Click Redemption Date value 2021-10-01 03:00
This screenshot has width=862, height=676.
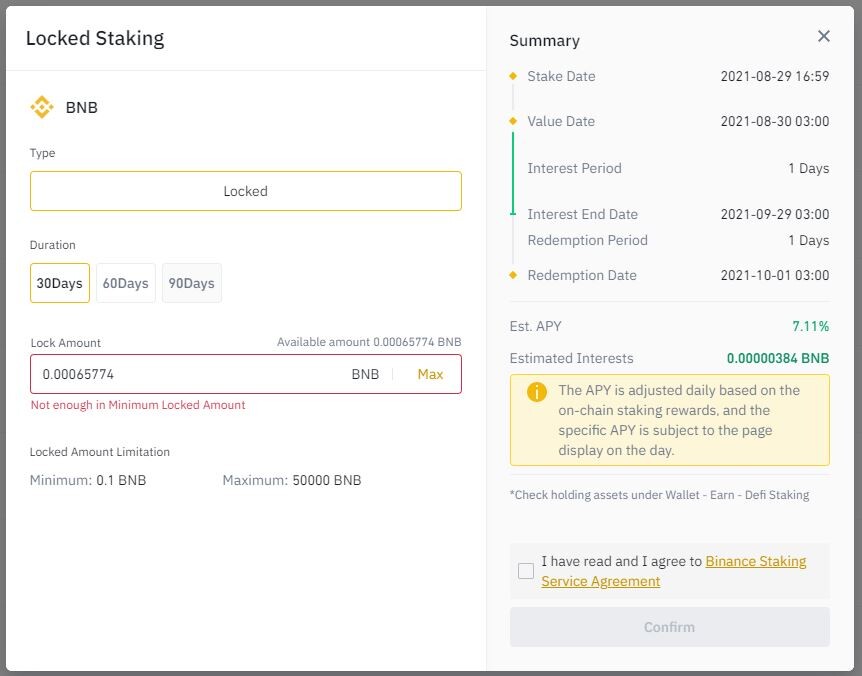click(x=775, y=275)
